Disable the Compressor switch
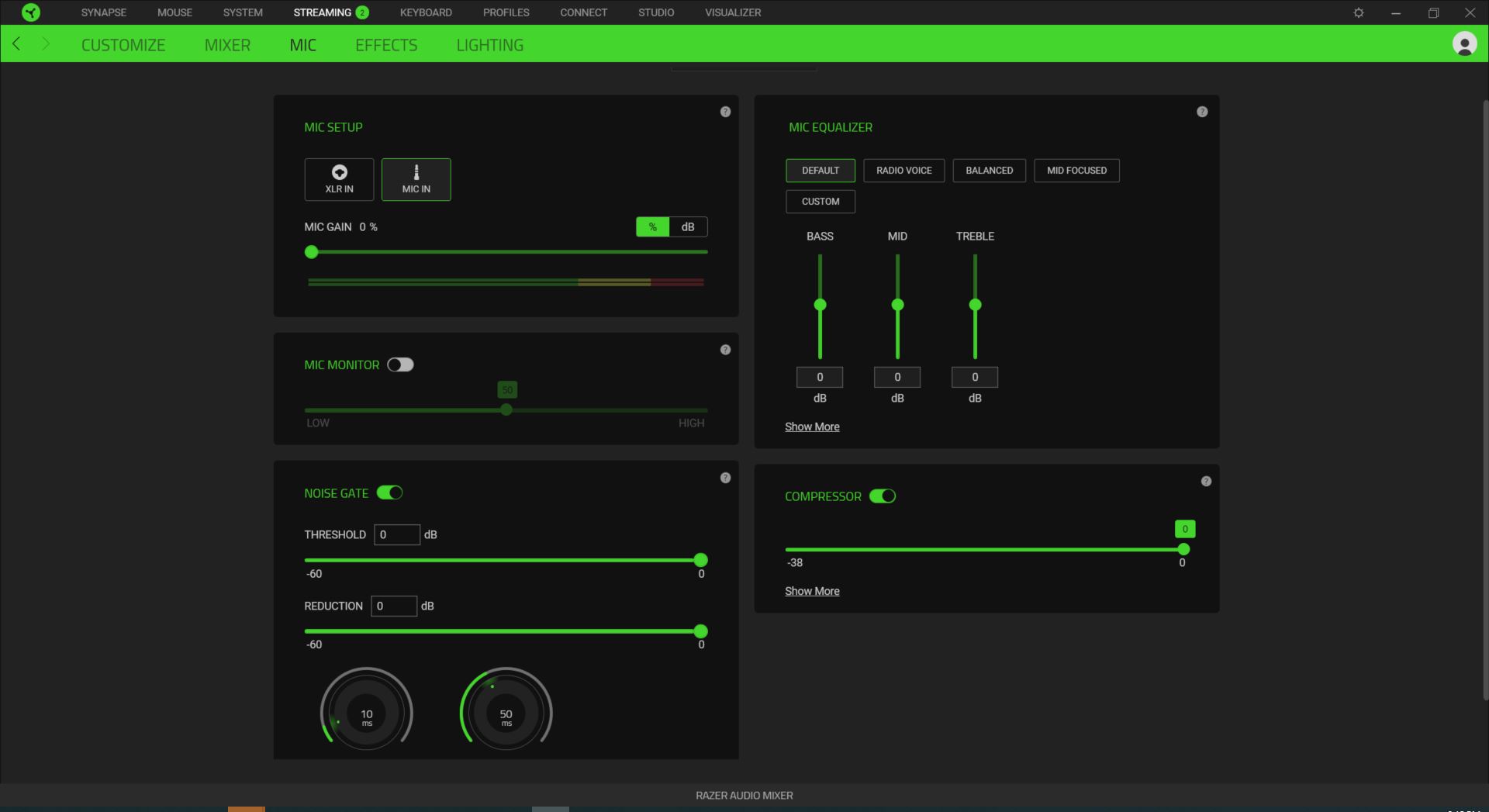The image size is (1489, 812). tap(883, 496)
